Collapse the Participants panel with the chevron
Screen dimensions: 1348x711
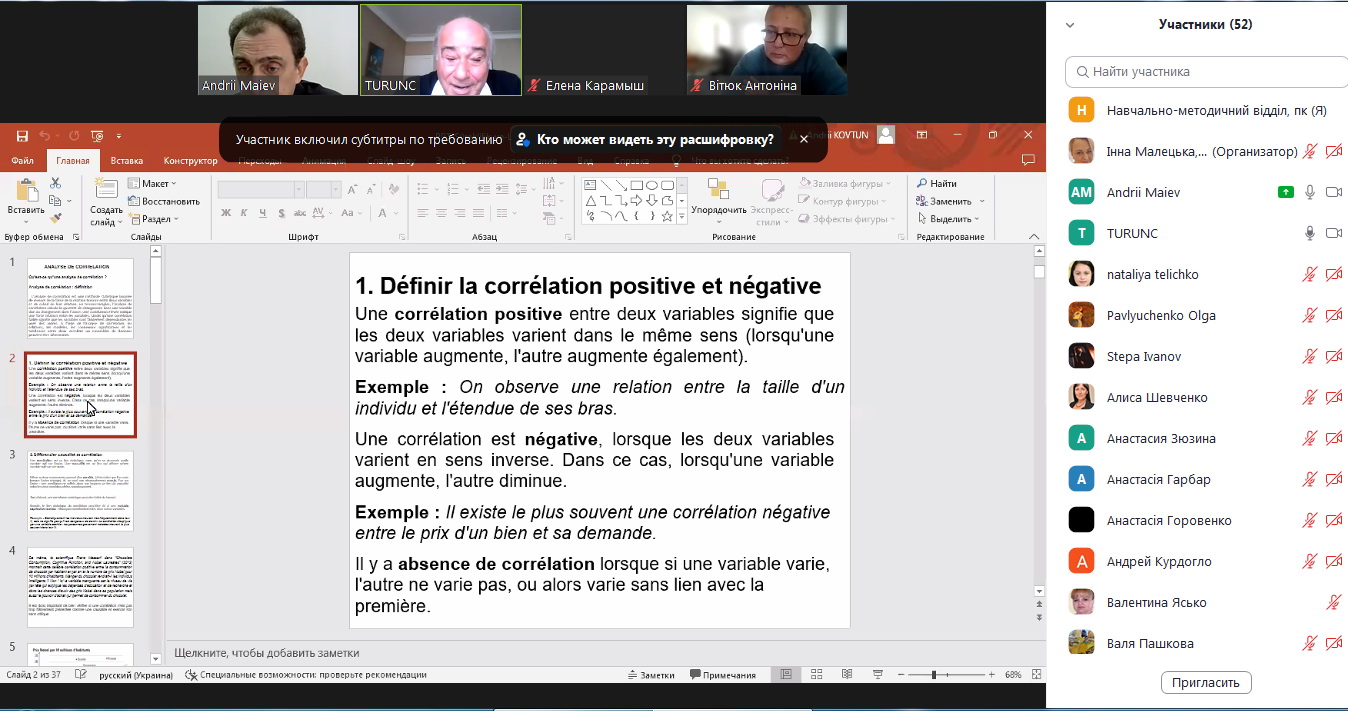1070,25
